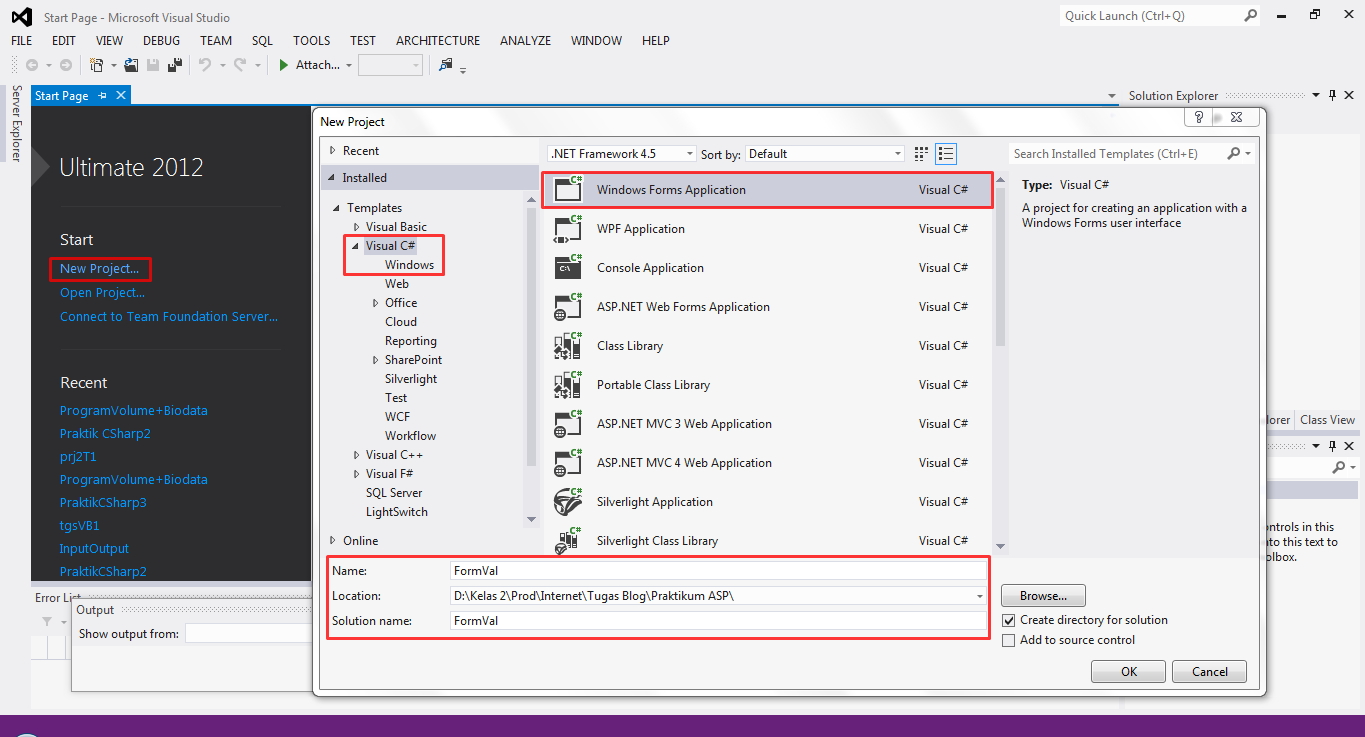Click Connect to Team Foundation Server link

coord(169,317)
